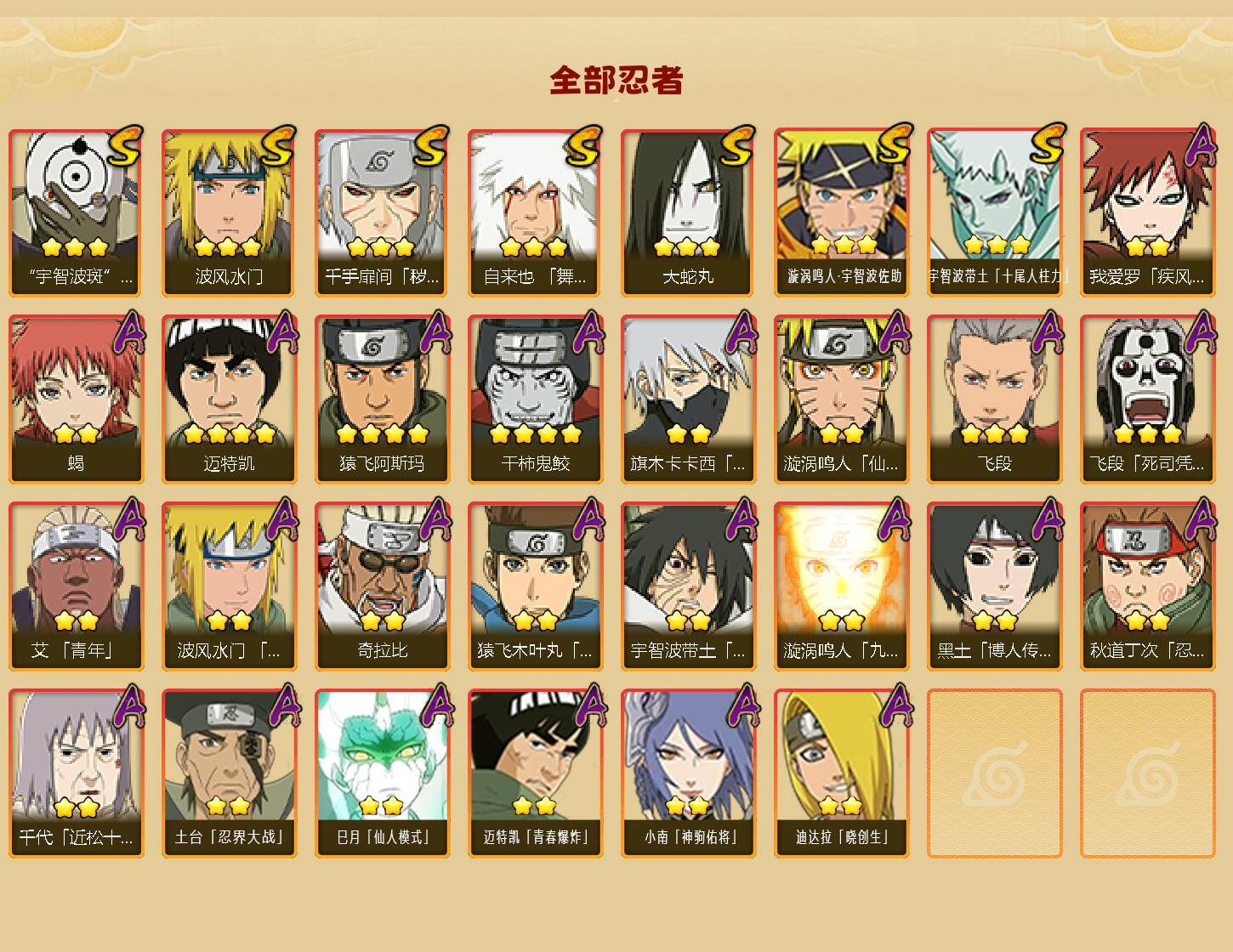
Task: Click the 千代 ninja card
Action: coord(77,773)
